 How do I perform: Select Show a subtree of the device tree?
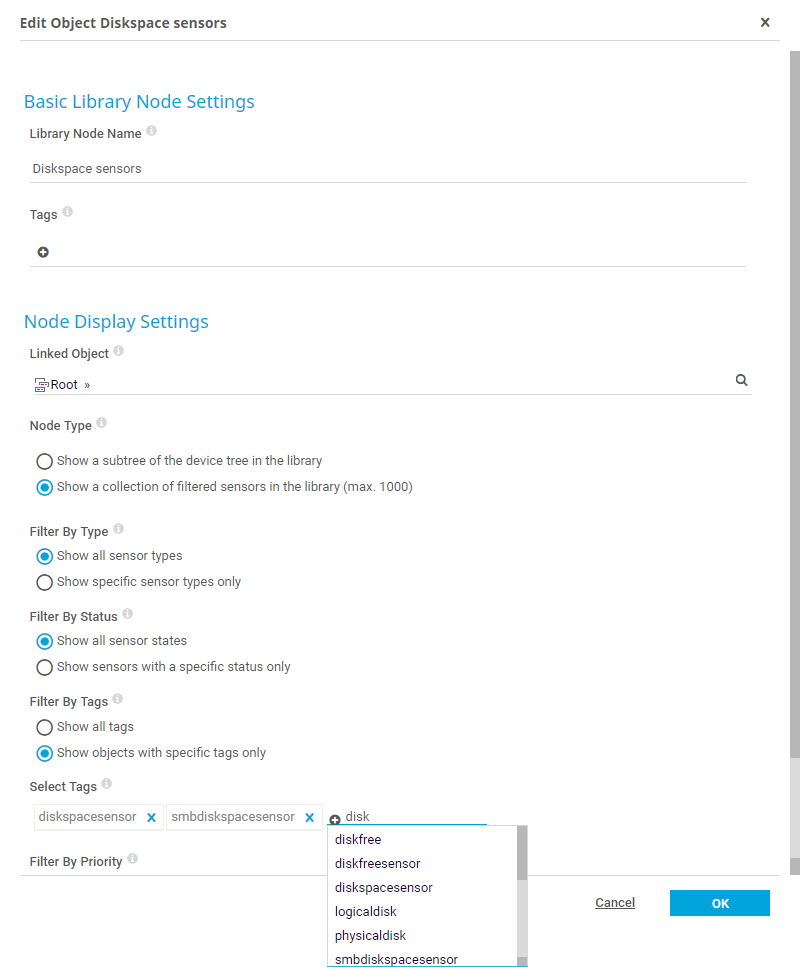44,462
